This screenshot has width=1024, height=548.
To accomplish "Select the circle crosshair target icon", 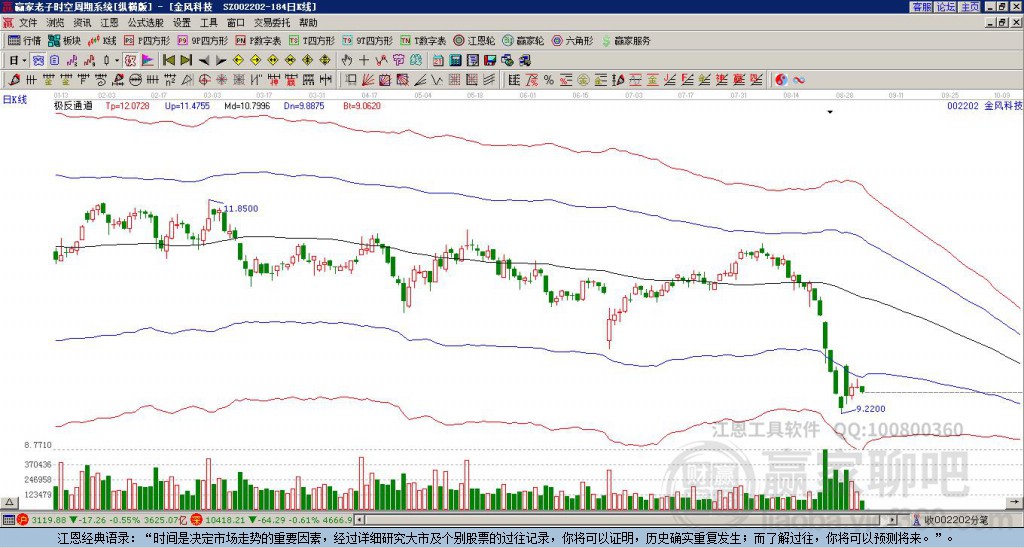I will click(x=204, y=80).
